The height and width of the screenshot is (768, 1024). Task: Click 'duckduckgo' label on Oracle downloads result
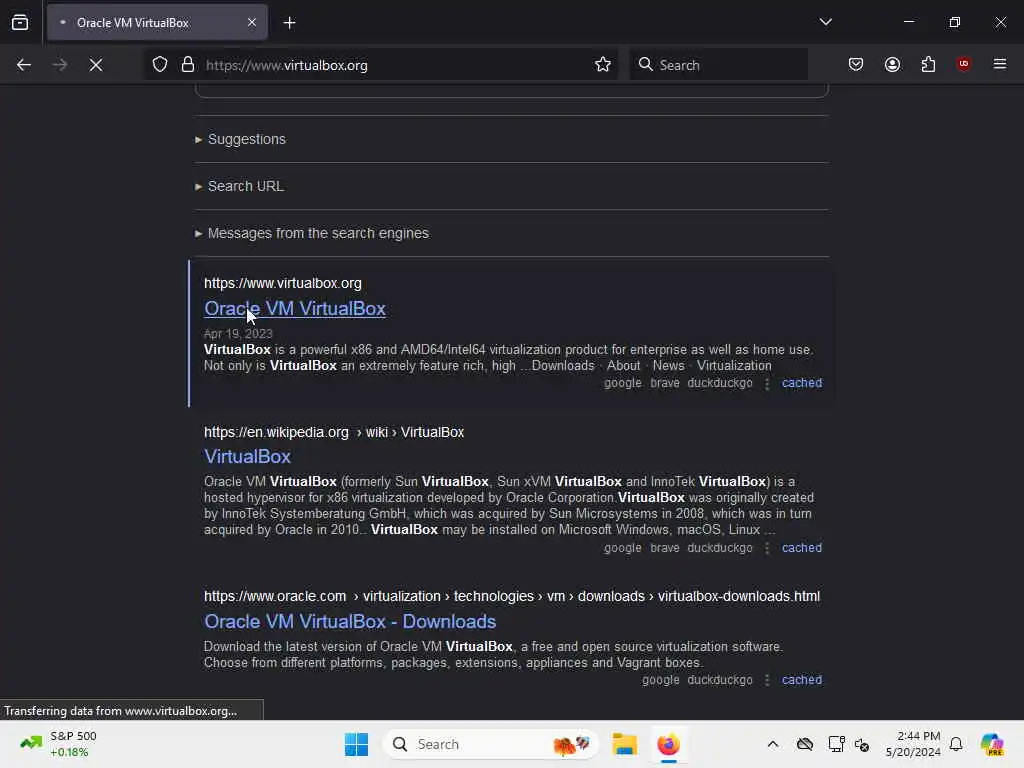pos(720,680)
